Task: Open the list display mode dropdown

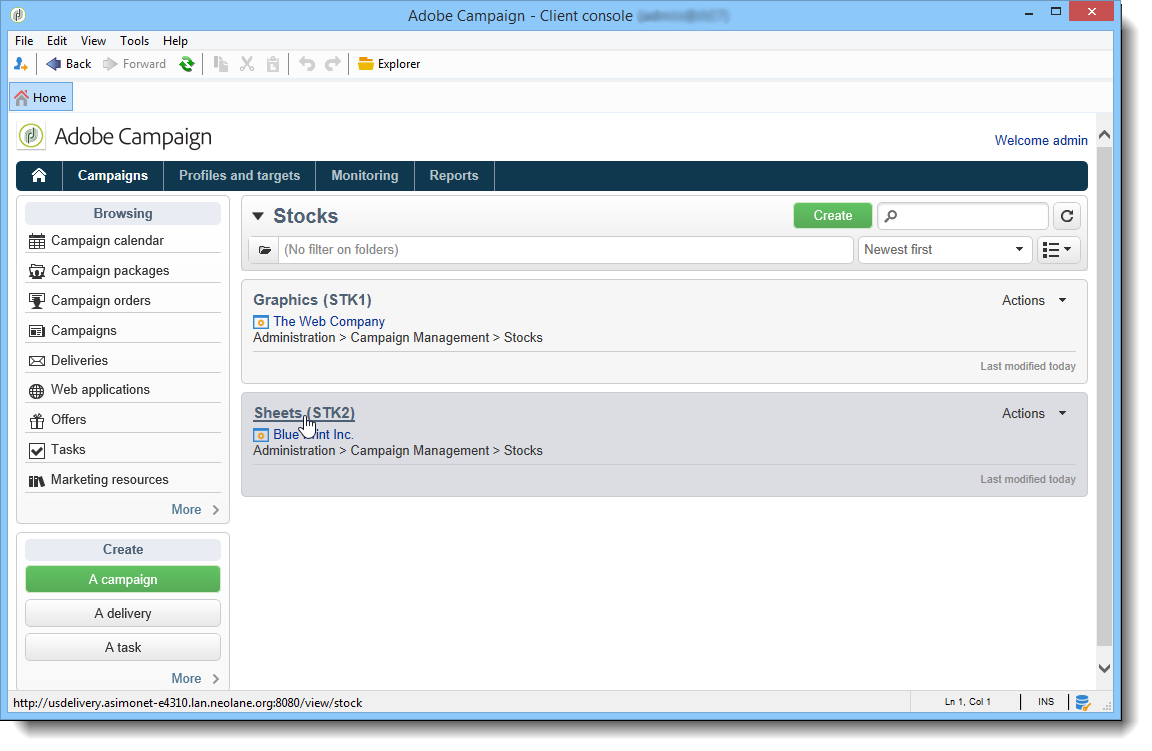Action: [x=1058, y=250]
